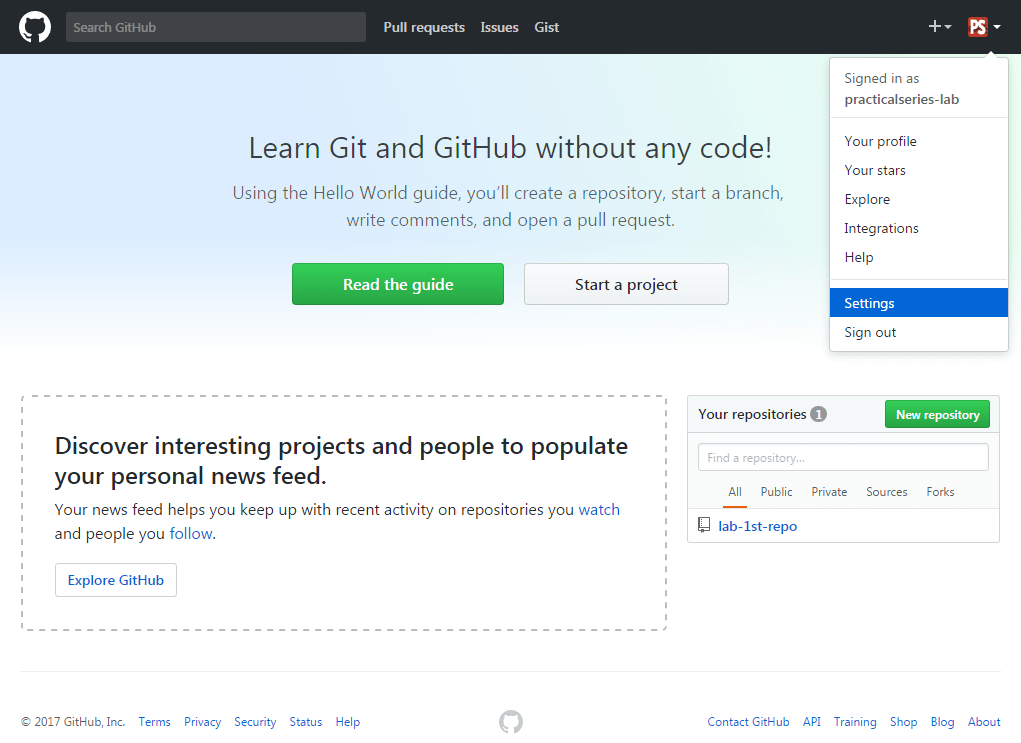Choose Integrations in the user dropdown

[919, 228]
